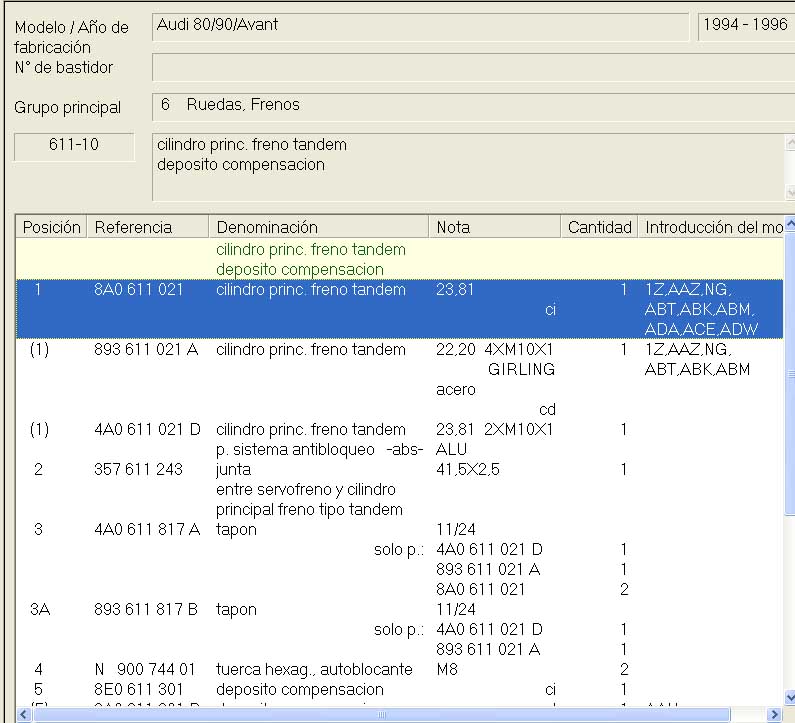Click the M8 note for the nut

point(447,669)
